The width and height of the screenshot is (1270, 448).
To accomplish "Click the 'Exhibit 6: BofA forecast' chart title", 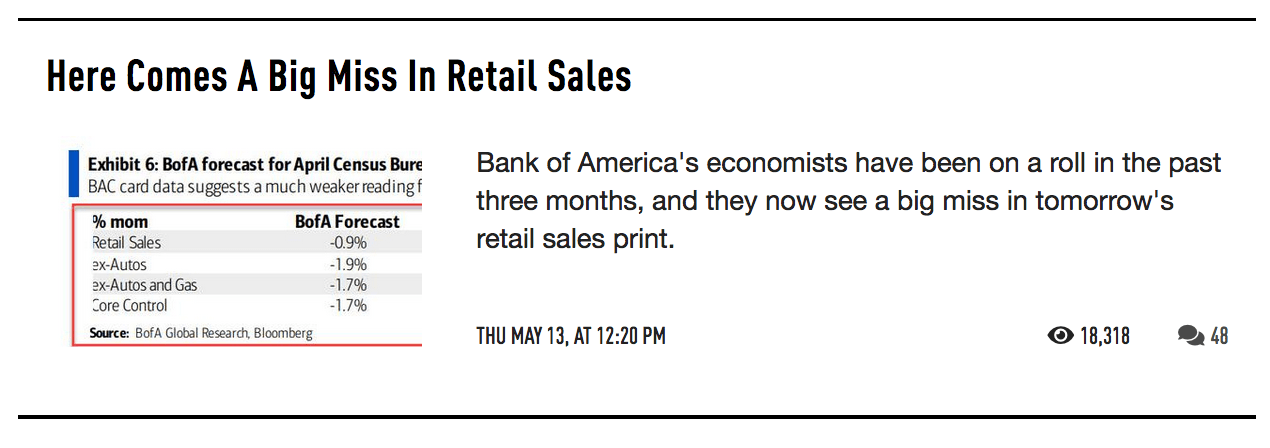I will click(x=255, y=163).
